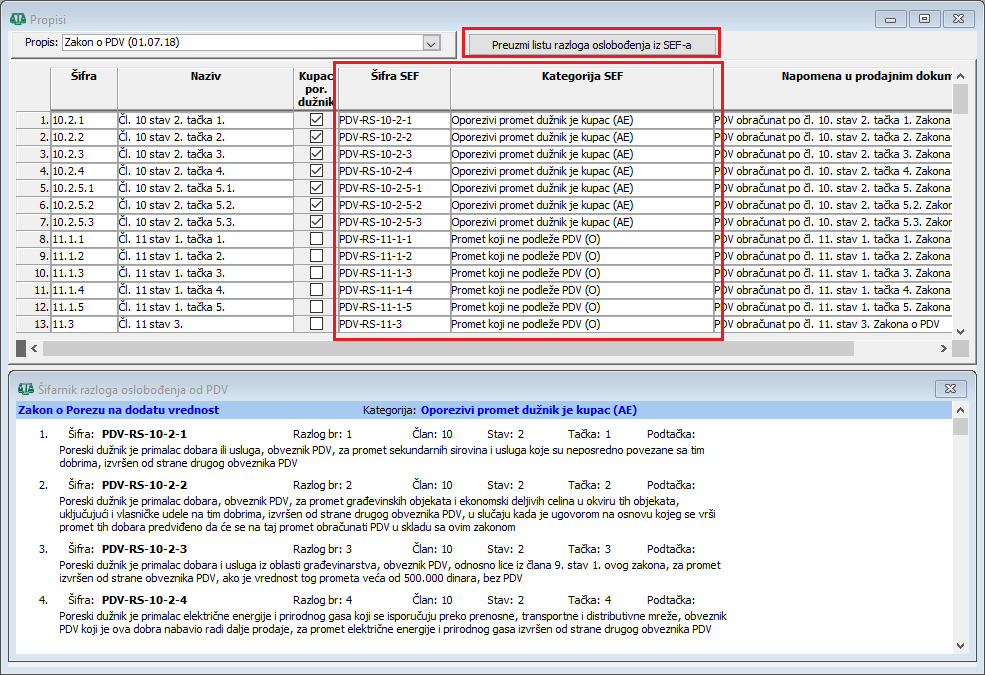Screen dimensions: 985x675
Task: Click the scroll-down arrow of the upper table
Action: click(x=960, y=331)
